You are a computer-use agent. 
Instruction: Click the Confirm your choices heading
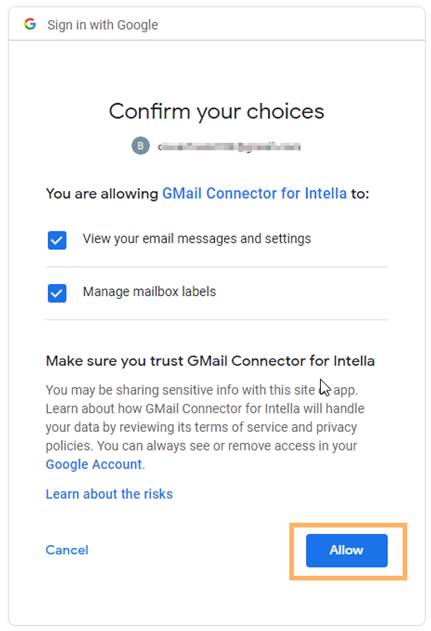[x=217, y=111]
